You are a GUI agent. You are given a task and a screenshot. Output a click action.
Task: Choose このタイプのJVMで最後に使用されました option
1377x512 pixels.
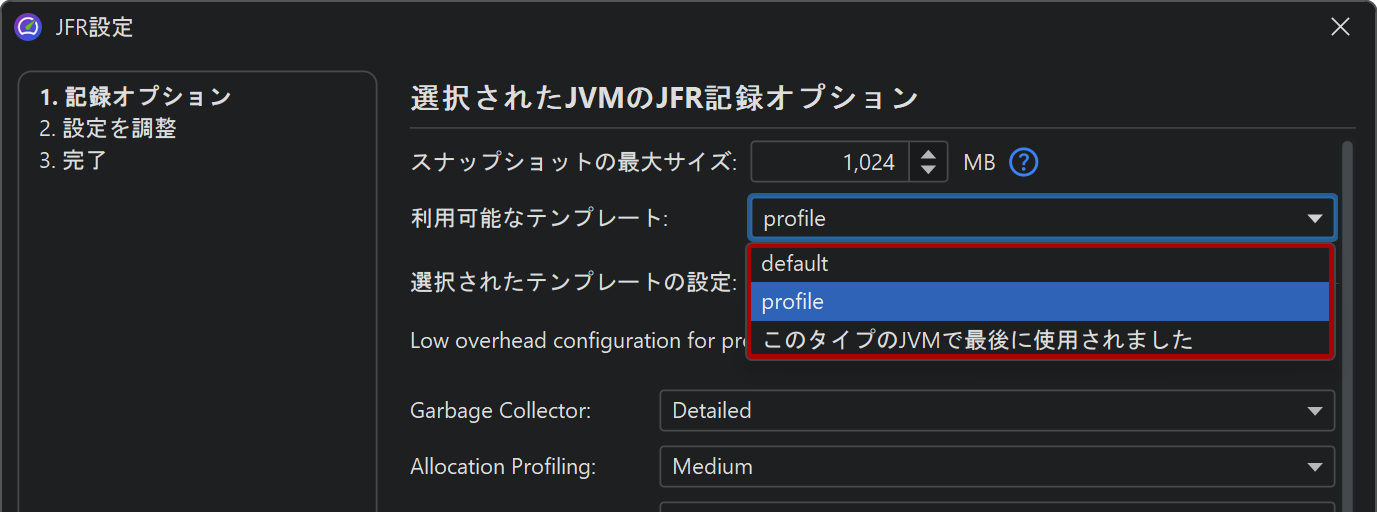click(1040, 340)
